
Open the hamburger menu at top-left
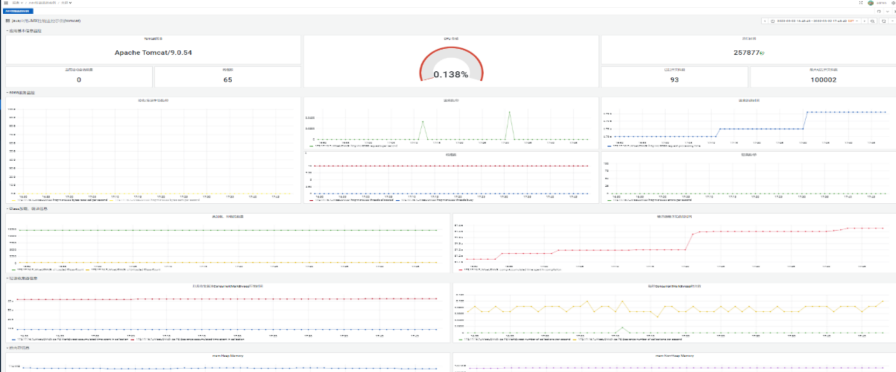[x=5, y=3]
